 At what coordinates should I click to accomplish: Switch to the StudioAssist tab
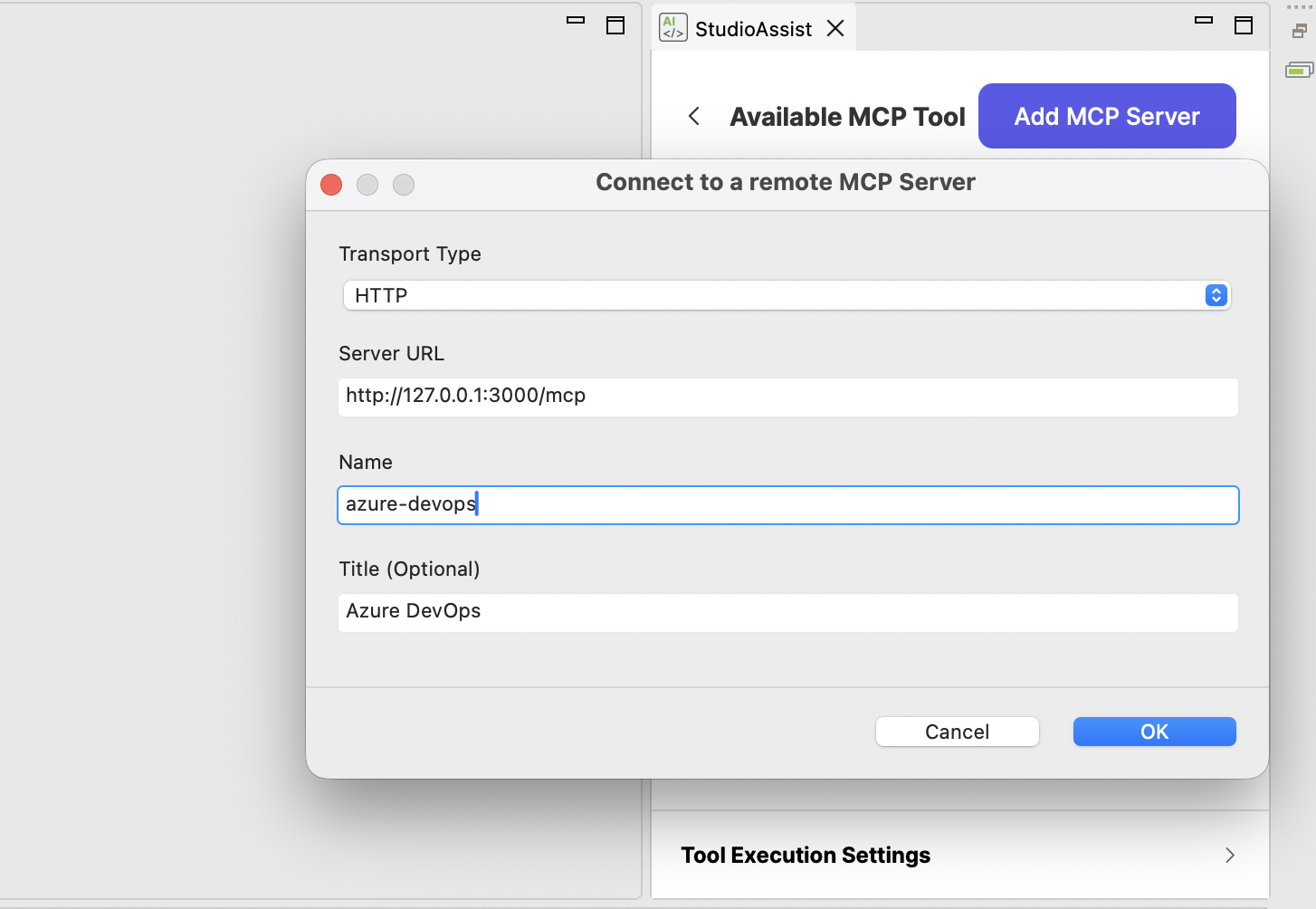point(753,28)
